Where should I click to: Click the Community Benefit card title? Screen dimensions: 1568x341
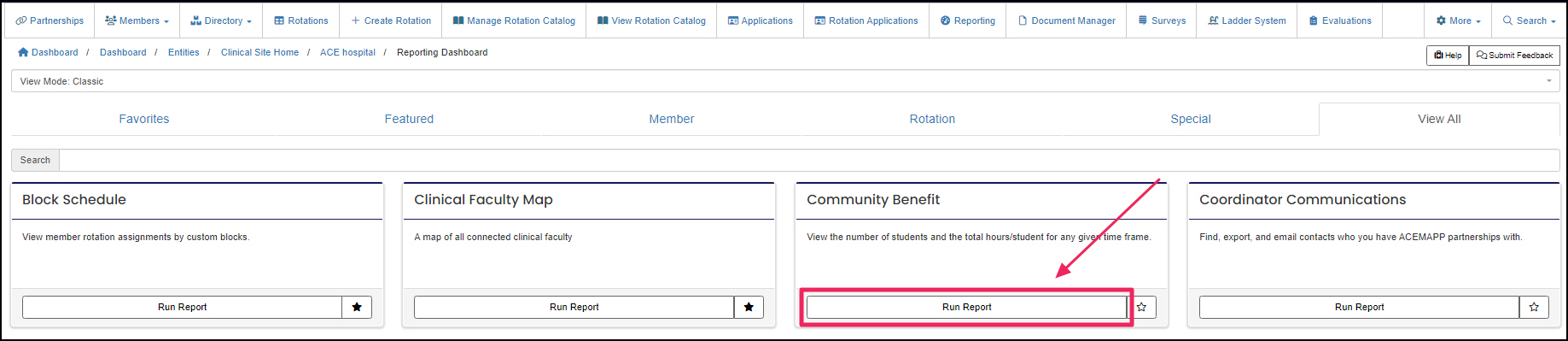point(873,199)
